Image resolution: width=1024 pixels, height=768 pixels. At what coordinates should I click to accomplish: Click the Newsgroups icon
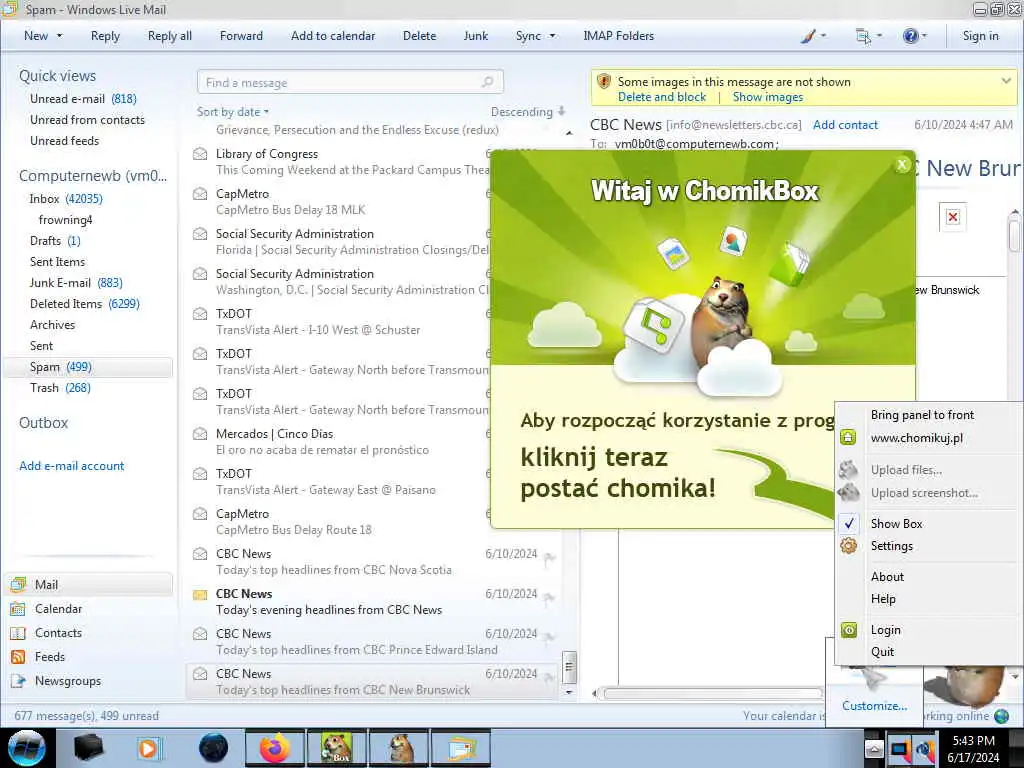[x=18, y=681]
